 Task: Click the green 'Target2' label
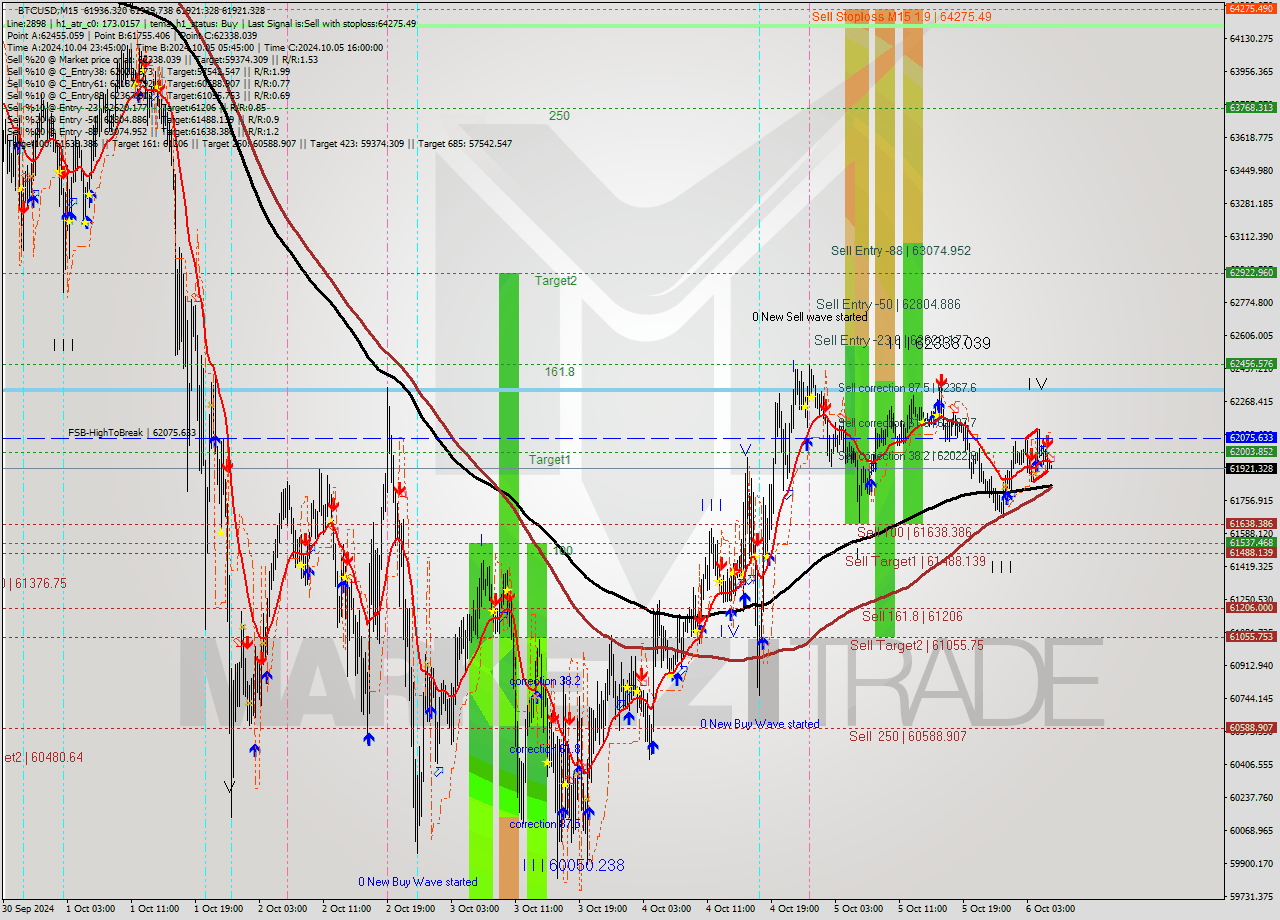[x=555, y=281]
